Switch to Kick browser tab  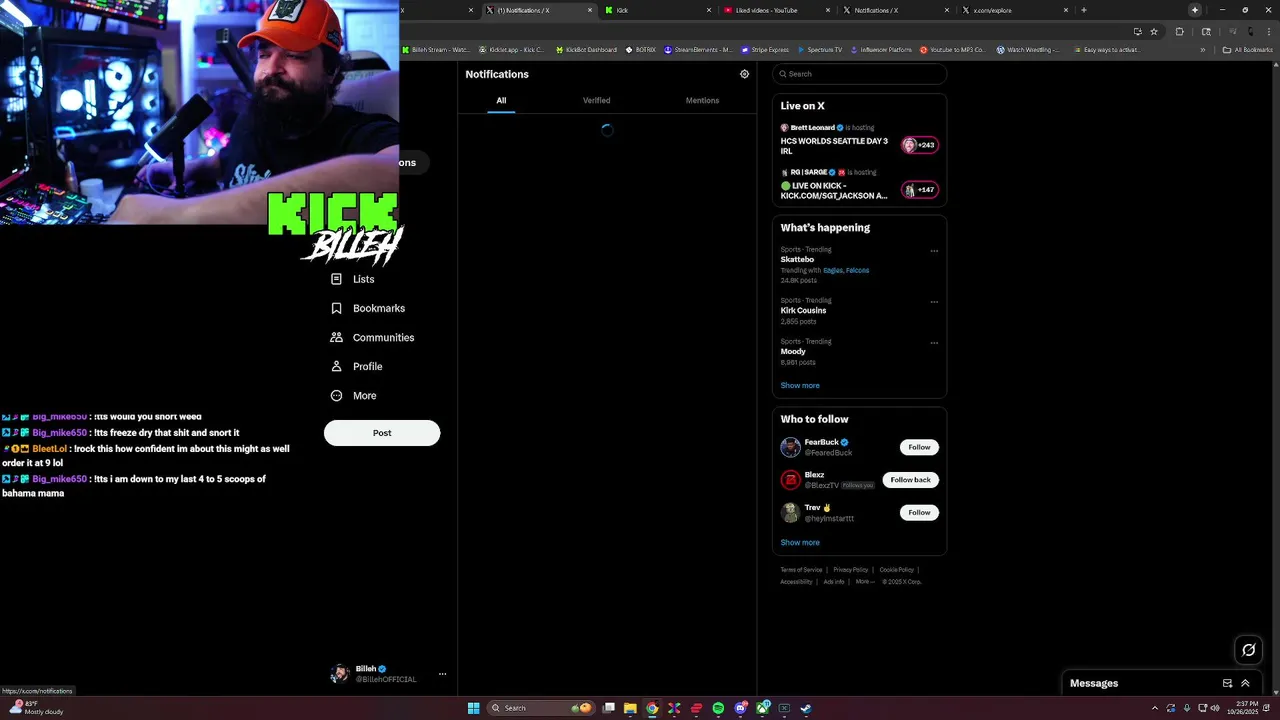click(x=660, y=10)
